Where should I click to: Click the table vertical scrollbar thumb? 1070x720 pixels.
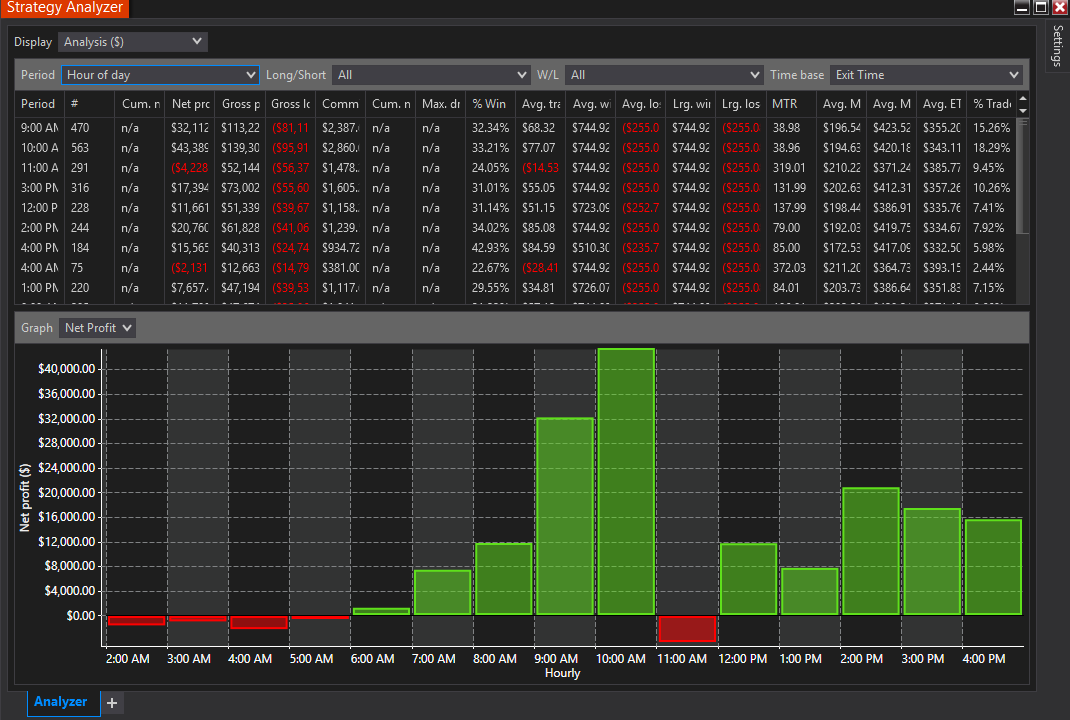point(1022,176)
